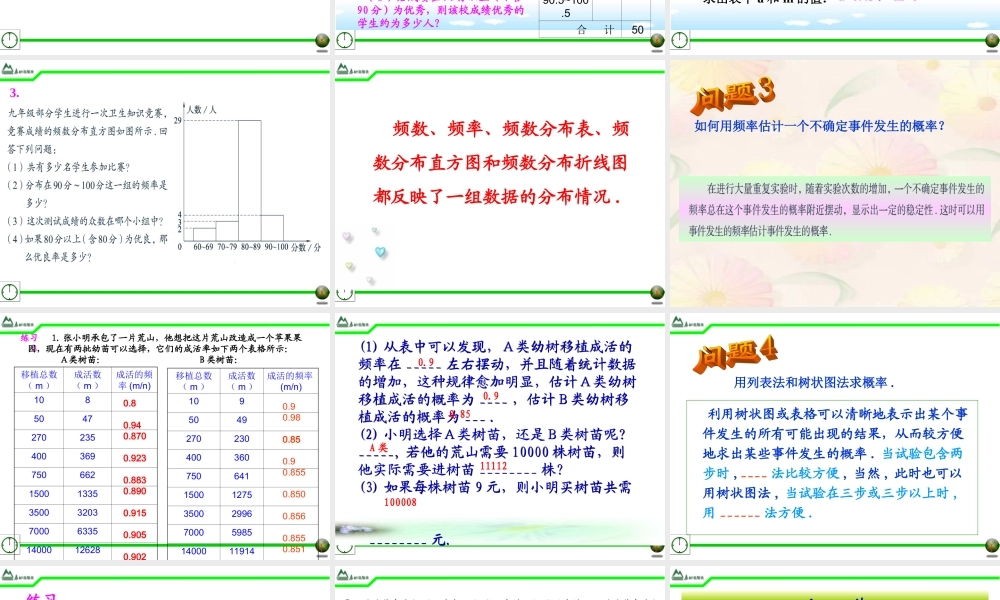Click cell 2996 in B类 table
Image resolution: width=1000 pixels, height=600 pixels.
click(242, 513)
